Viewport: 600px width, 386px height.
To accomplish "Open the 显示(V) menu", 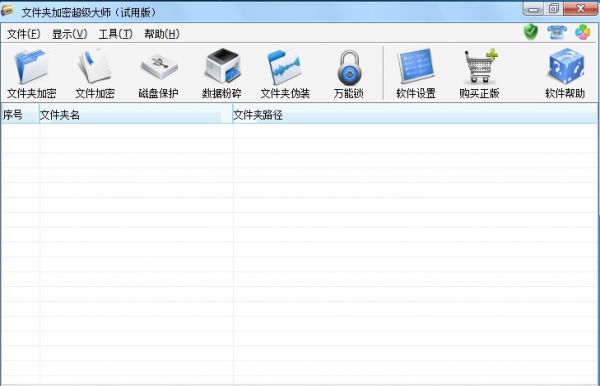I will 70,34.
